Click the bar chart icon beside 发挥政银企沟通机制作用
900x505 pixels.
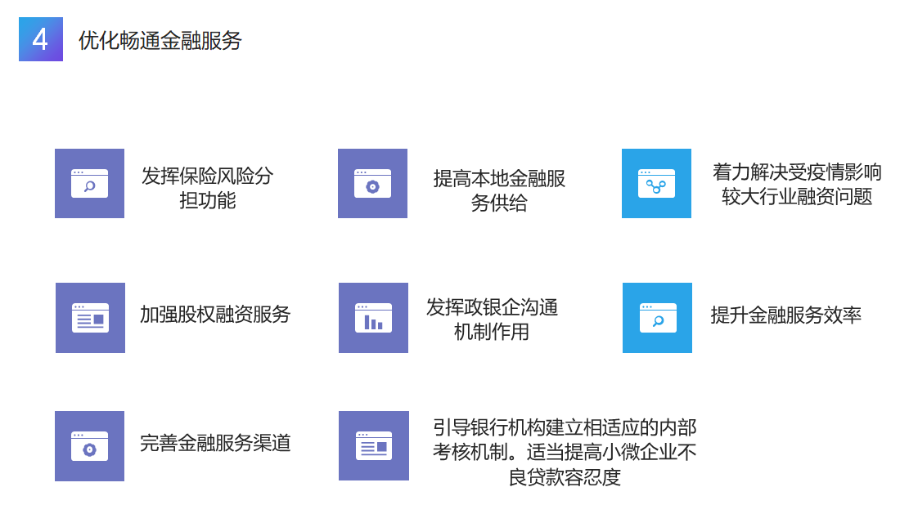click(372, 317)
